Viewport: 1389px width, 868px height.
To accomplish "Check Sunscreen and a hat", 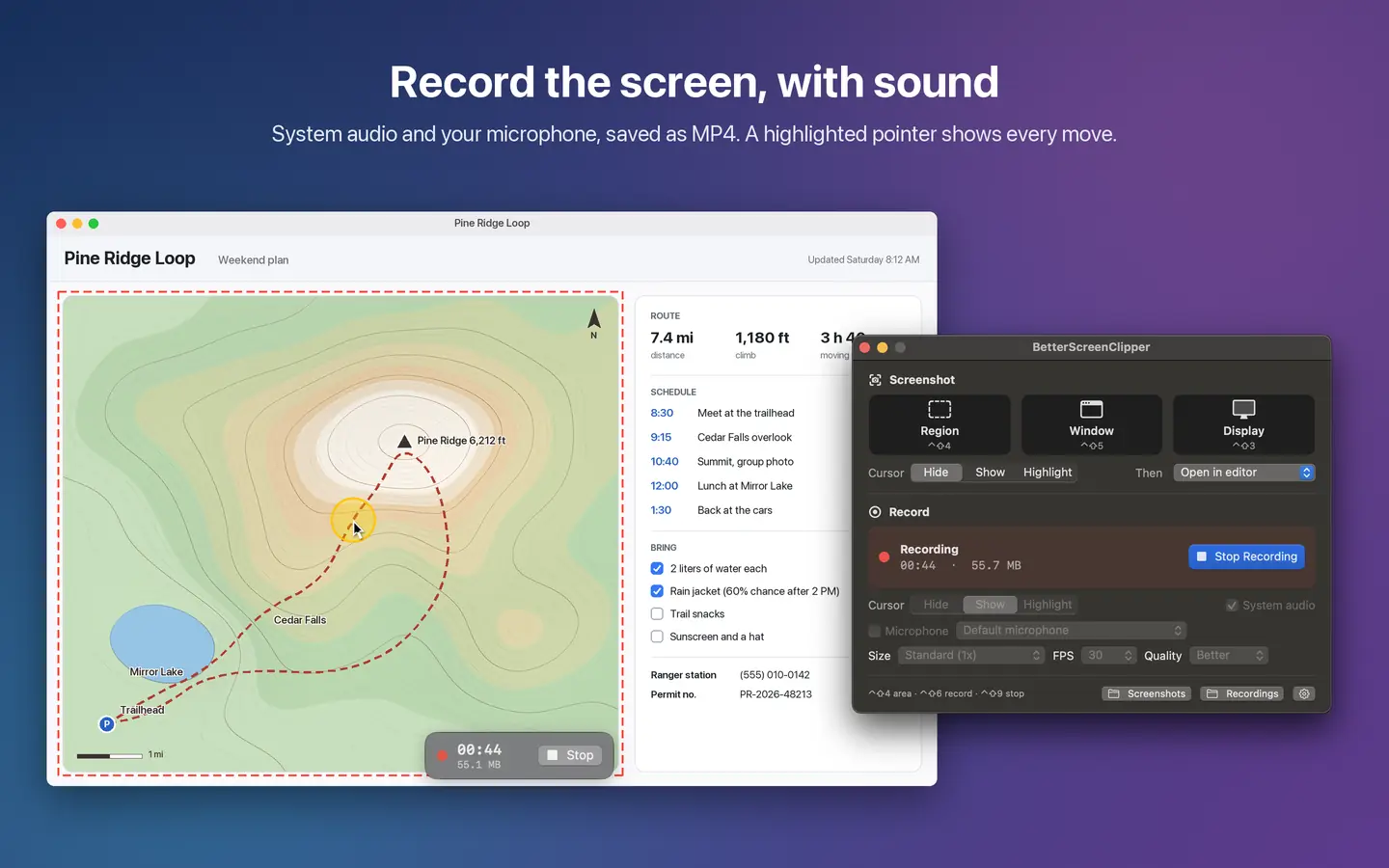I will tap(657, 637).
